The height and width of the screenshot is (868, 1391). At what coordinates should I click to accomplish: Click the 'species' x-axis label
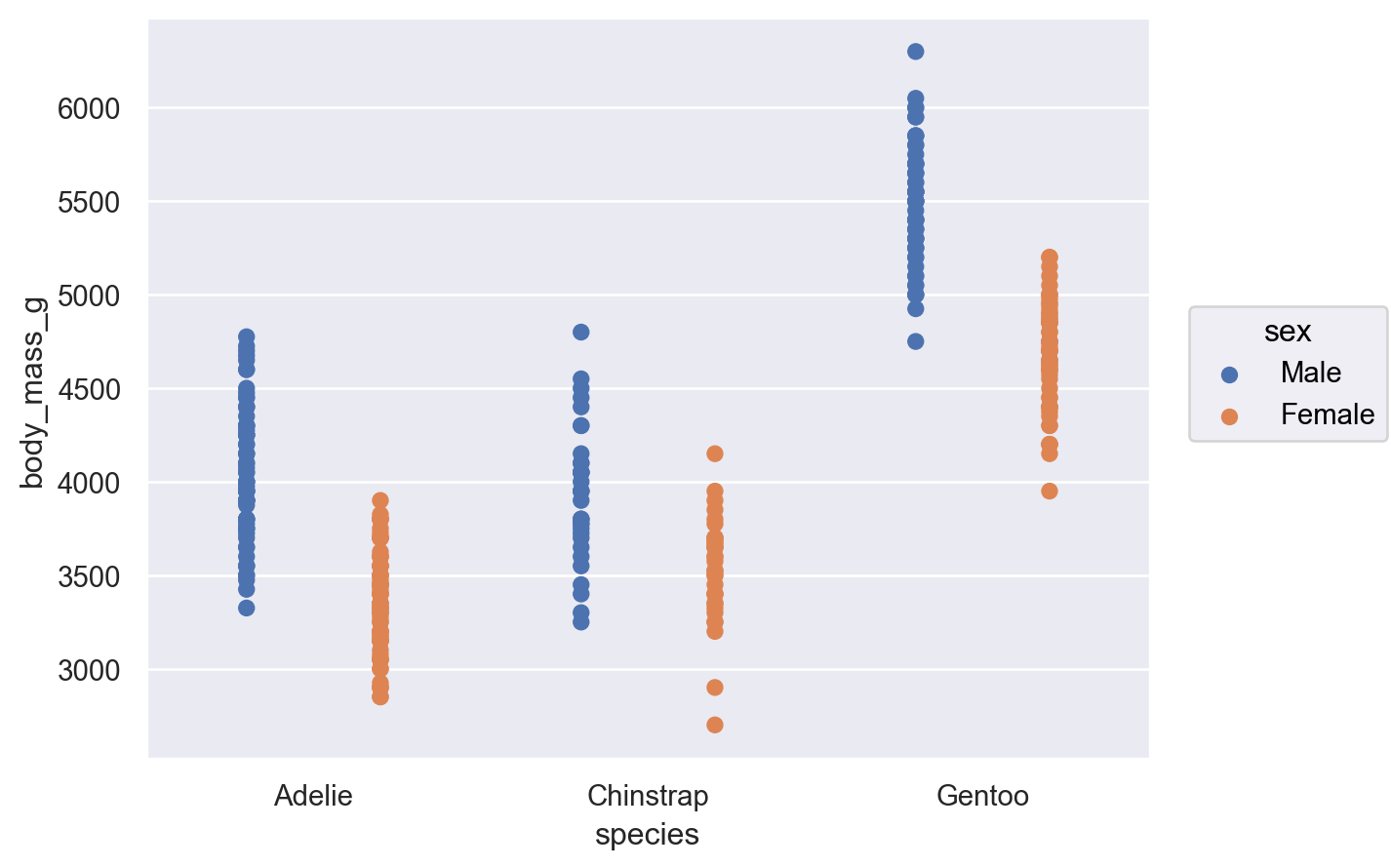647,835
